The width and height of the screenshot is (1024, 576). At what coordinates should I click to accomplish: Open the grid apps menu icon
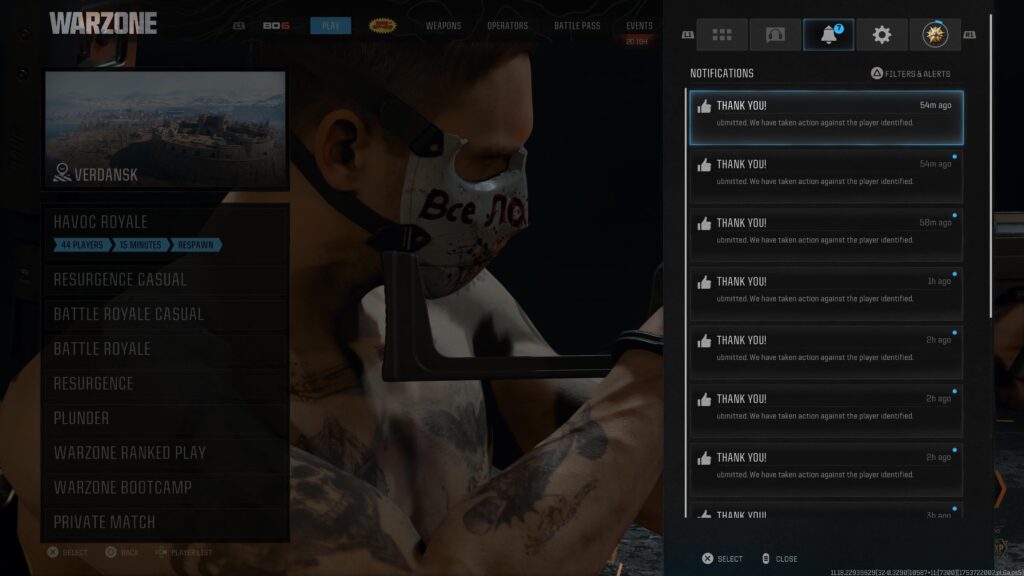pyautogui.click(x=722, y=35)
